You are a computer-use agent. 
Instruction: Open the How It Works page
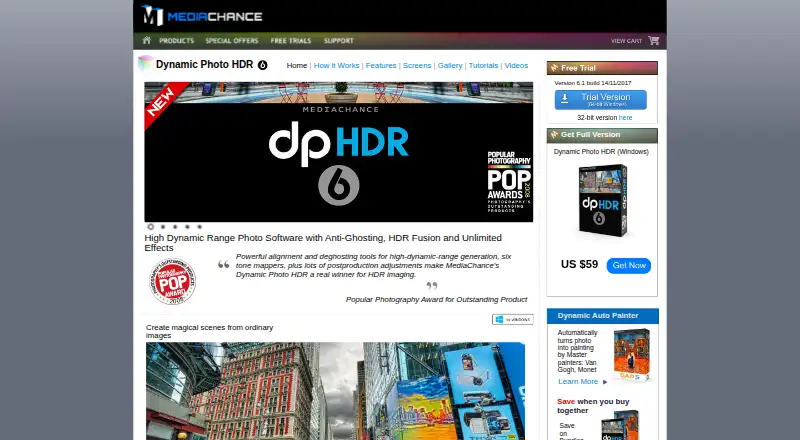[x=337, y=65]
